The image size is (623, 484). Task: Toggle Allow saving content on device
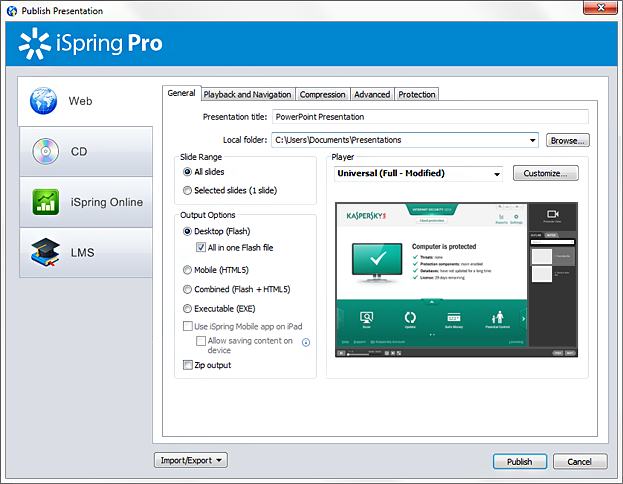[x=201, y=341]
